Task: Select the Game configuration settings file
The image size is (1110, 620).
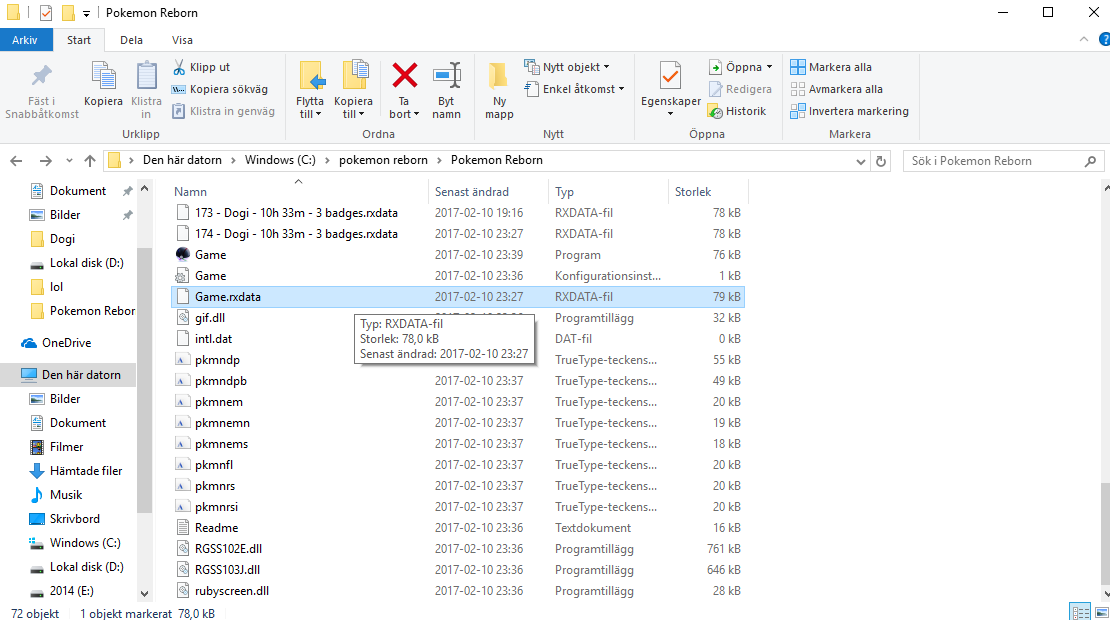Action: 458,275
